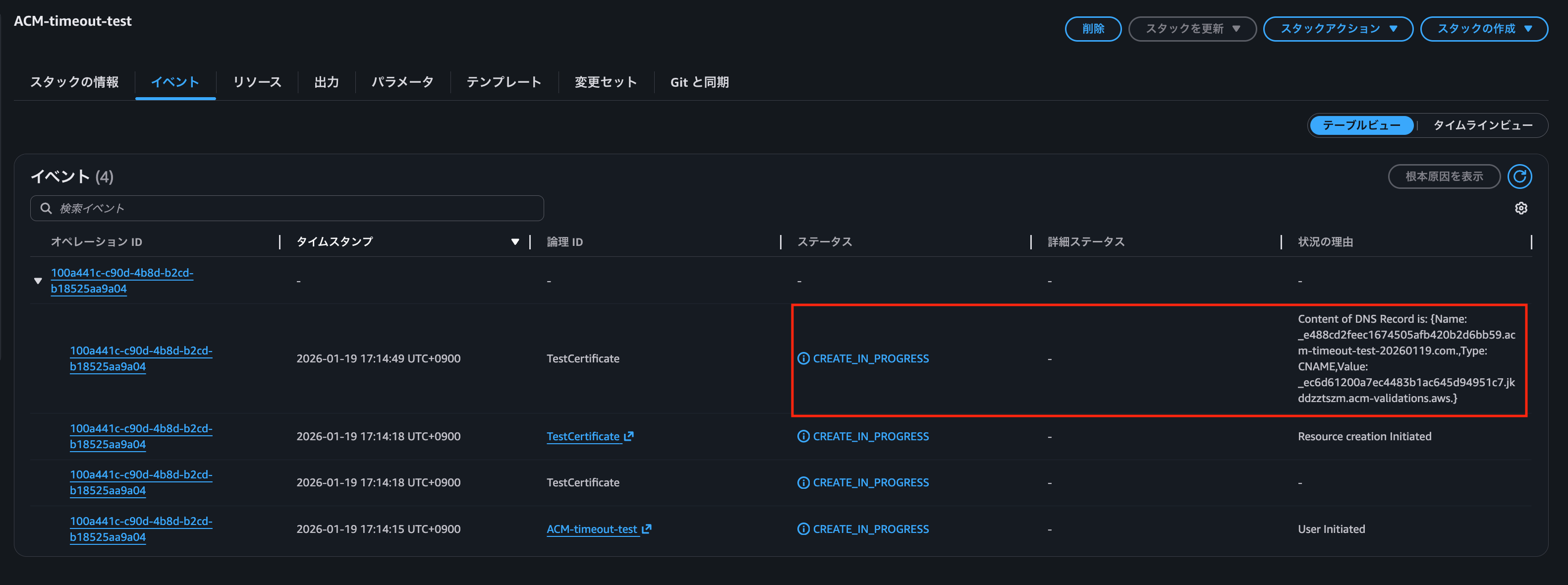Click the external link icon next to the TestCertificate link
Image resolution: width=1568 pixels, height=585 pixels.
pos(629,436)
